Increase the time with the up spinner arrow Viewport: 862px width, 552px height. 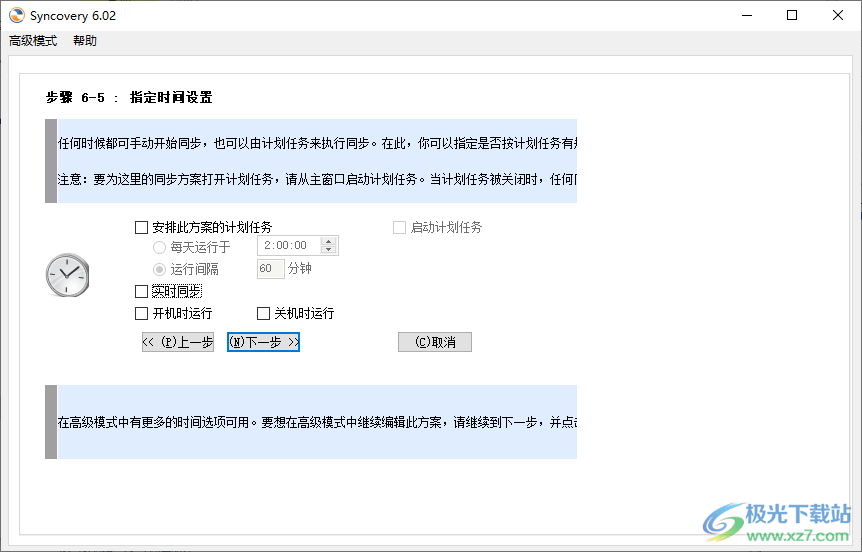point(329,241)
